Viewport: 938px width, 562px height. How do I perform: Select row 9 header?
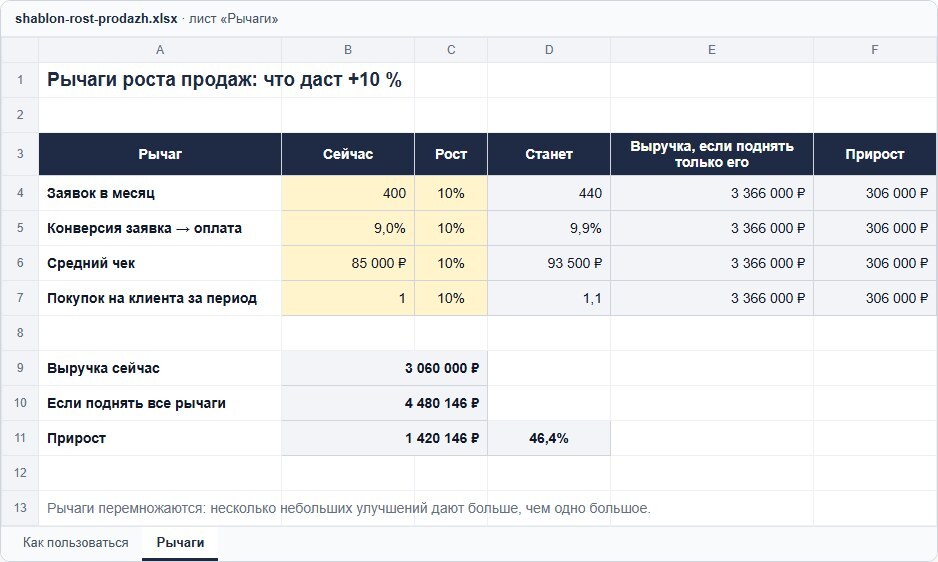[x=20, y=368]
